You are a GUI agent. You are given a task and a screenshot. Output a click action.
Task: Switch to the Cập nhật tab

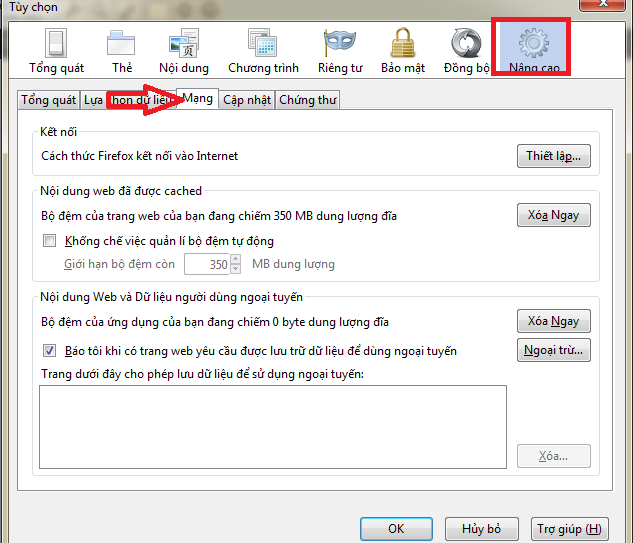(x=246, y=100)
